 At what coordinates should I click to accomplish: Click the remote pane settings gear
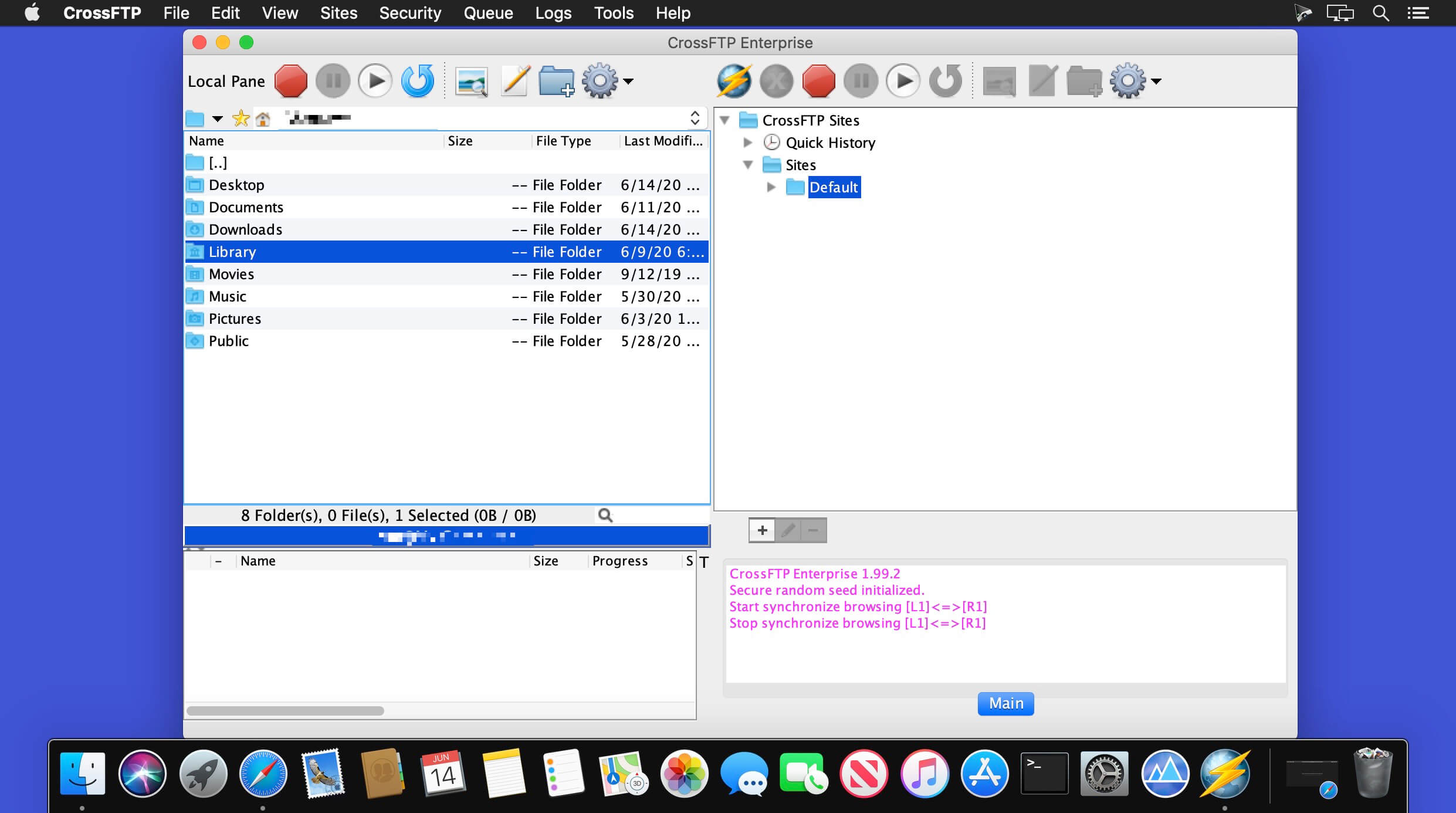(1127, 81)
